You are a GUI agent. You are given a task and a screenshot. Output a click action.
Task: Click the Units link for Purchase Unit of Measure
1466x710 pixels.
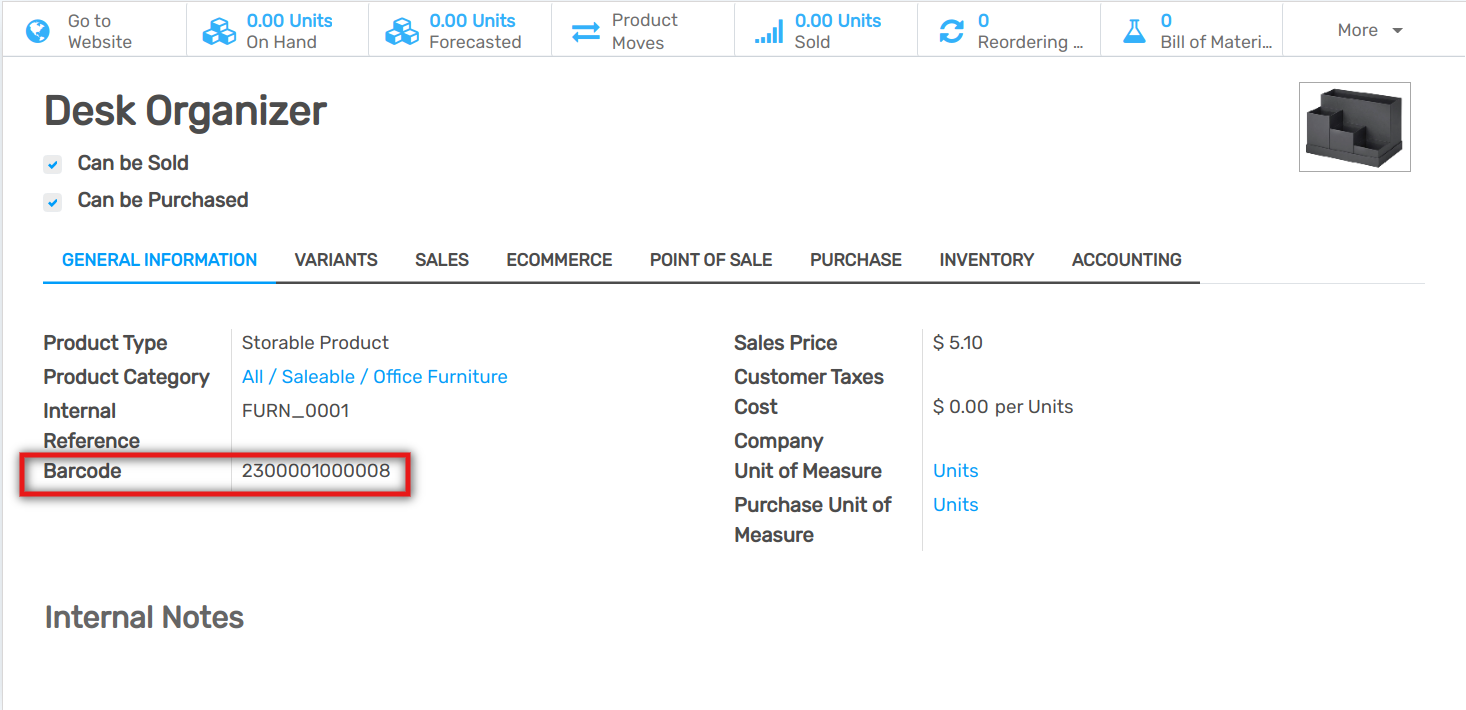(955, 505)
